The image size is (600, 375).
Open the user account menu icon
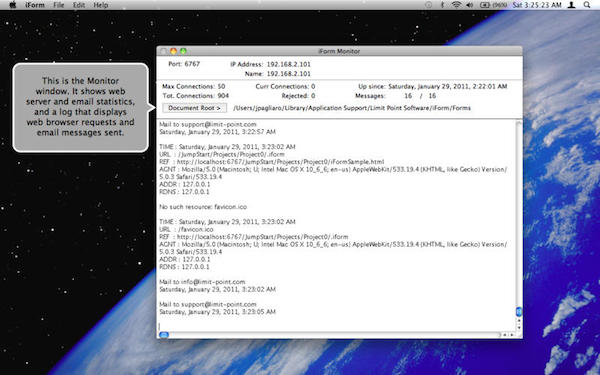(x=571, y=5)
